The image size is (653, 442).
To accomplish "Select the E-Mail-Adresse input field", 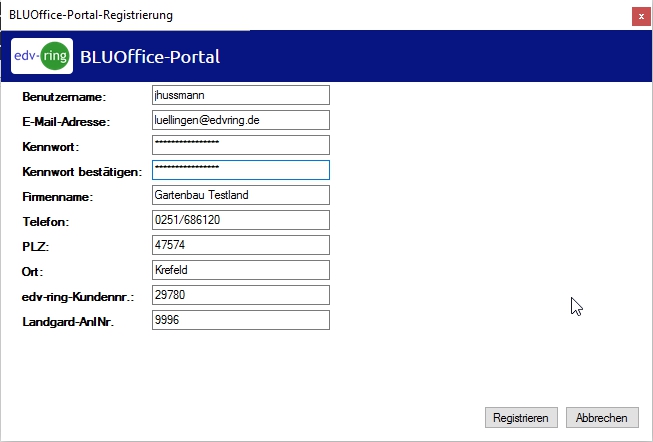I will (240, 120).
